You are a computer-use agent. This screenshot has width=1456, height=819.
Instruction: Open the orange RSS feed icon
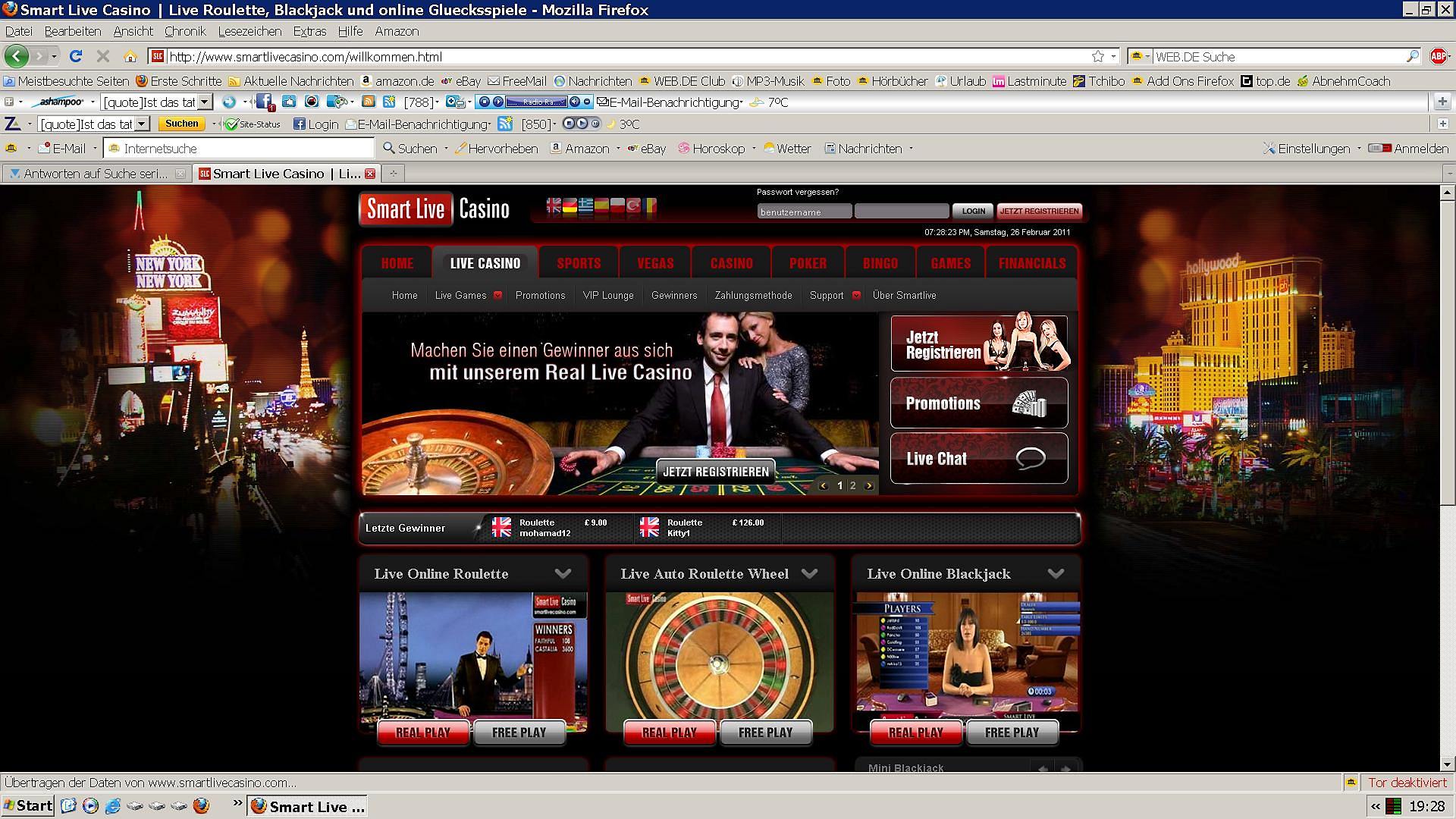pos(368,102)
